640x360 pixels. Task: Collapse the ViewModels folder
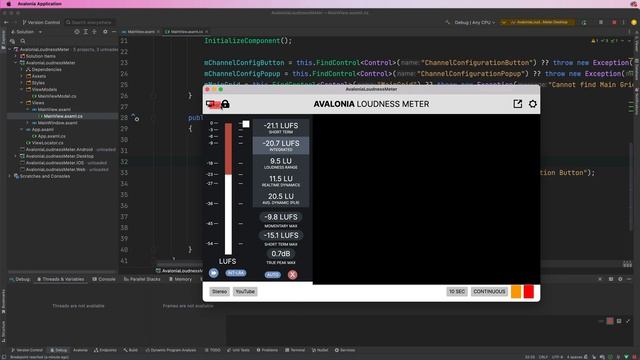click(x=22, y=89)
